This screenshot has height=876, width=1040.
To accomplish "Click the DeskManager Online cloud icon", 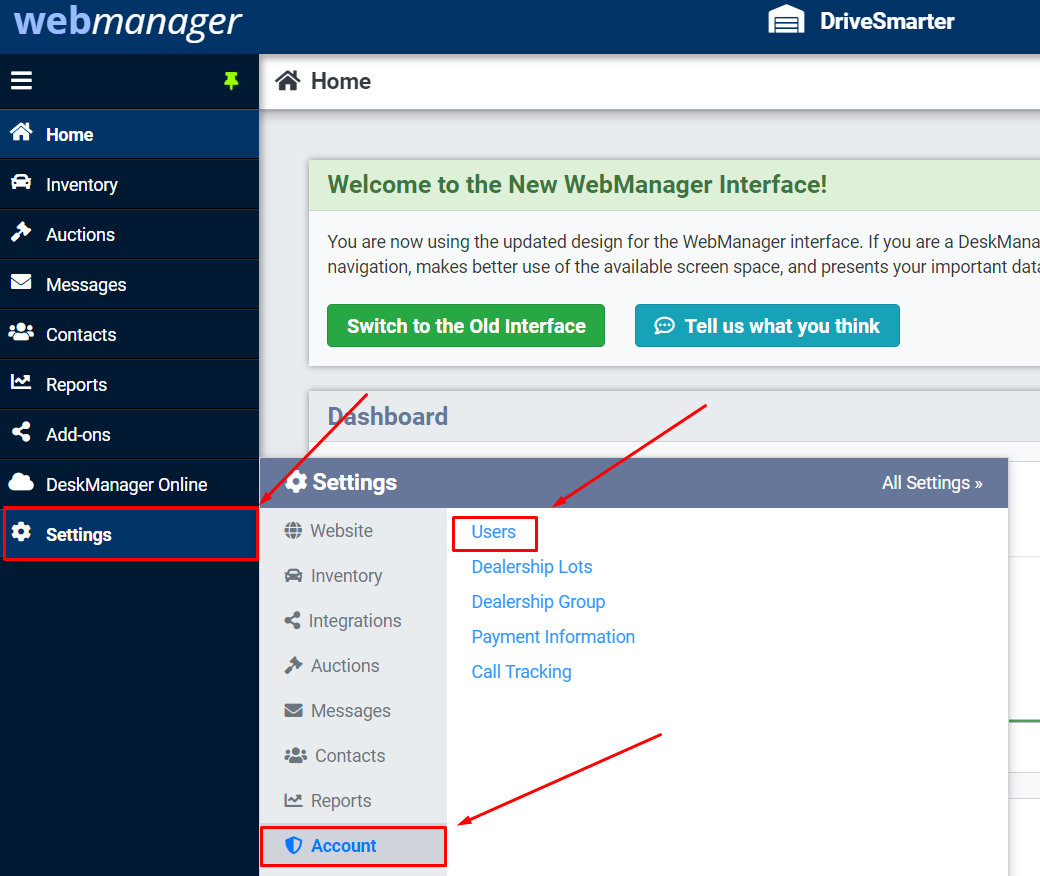I will [x=21, y=483].
